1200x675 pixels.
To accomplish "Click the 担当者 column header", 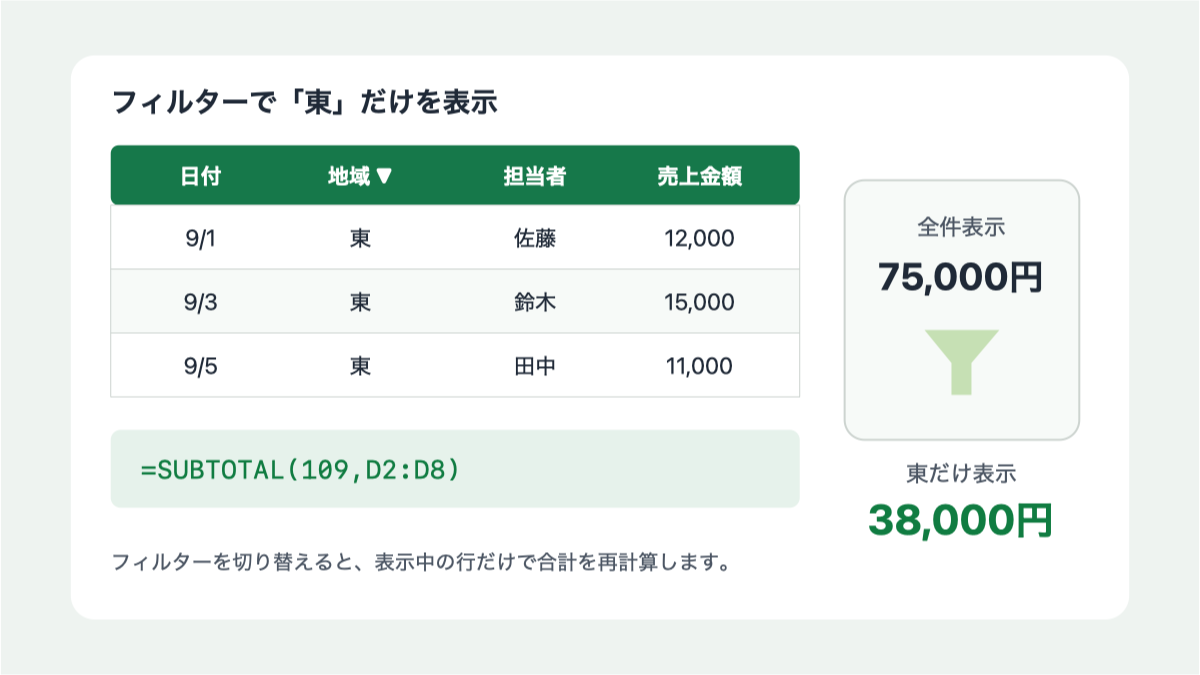I will [x=535, y=176].
